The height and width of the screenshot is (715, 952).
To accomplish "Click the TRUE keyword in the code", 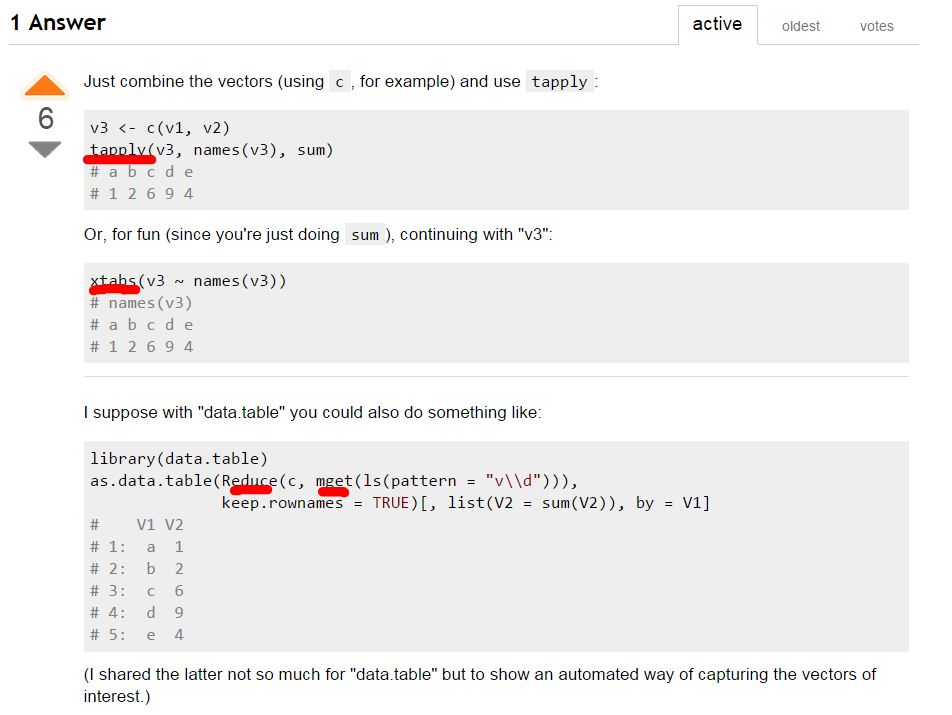I will [390, 502].
